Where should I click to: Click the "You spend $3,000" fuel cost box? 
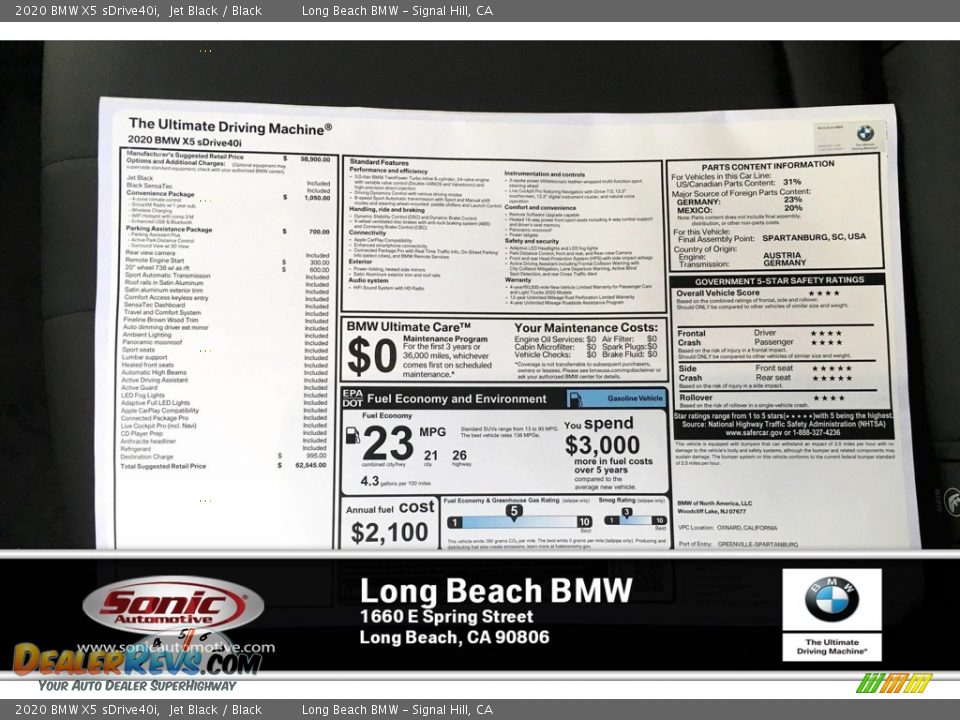click(x=605, y=445)
